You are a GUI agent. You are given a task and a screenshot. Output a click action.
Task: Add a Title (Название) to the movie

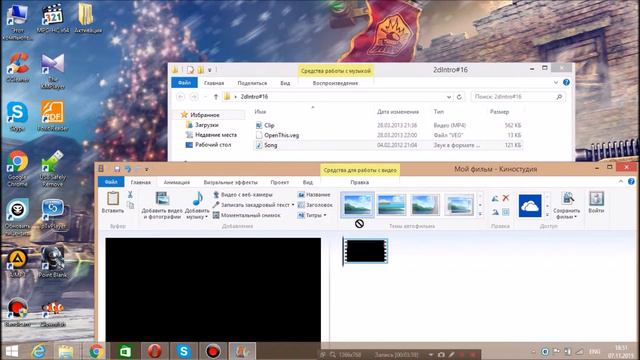pos(314,195)
